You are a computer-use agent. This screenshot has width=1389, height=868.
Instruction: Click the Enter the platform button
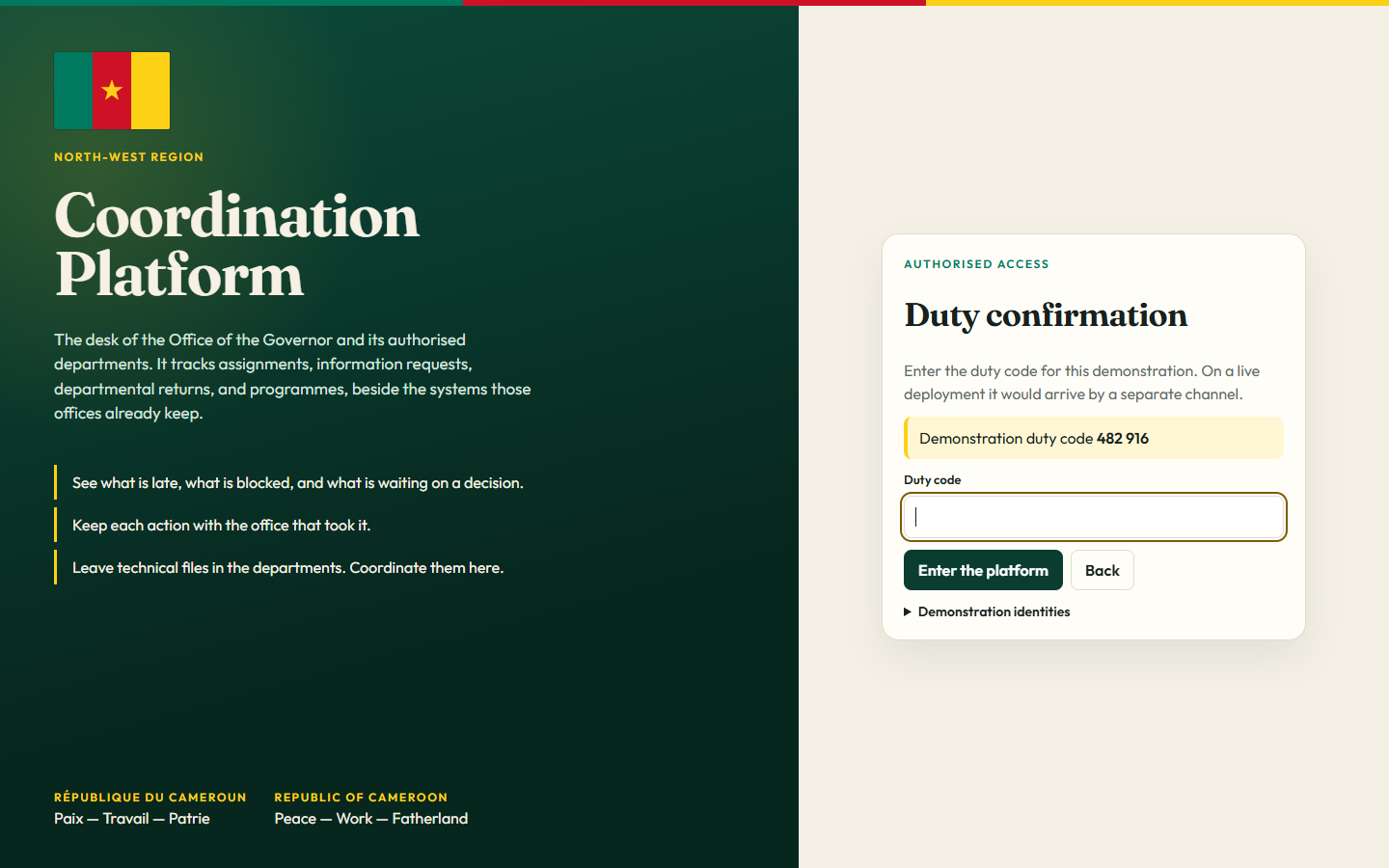983,570
